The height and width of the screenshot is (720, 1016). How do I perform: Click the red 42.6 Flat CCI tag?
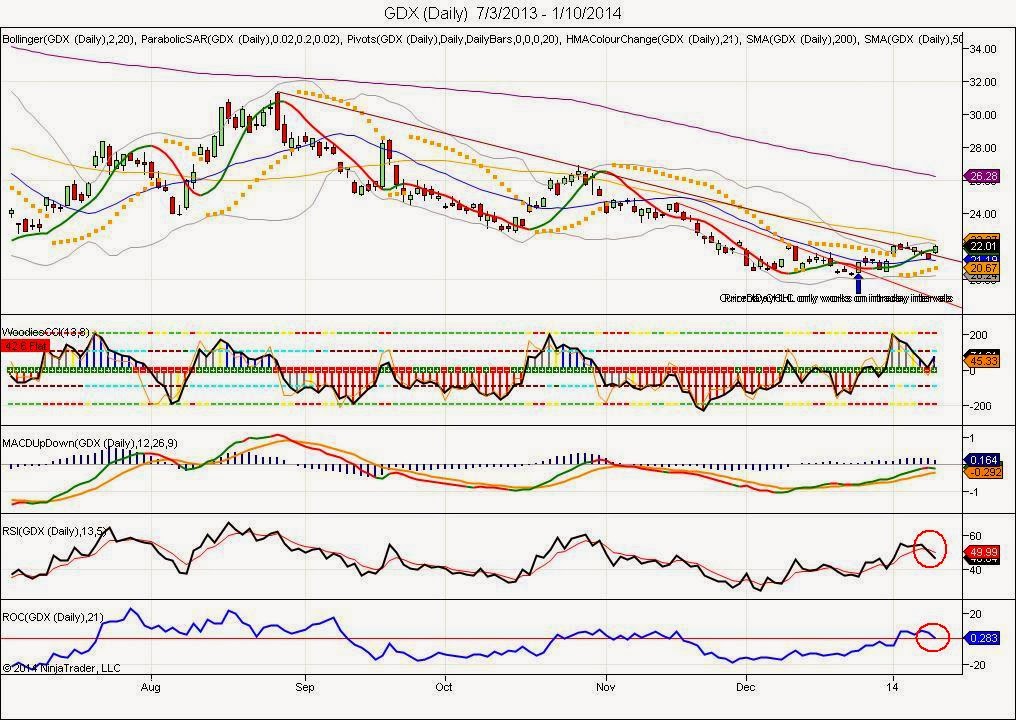point(26,346)
